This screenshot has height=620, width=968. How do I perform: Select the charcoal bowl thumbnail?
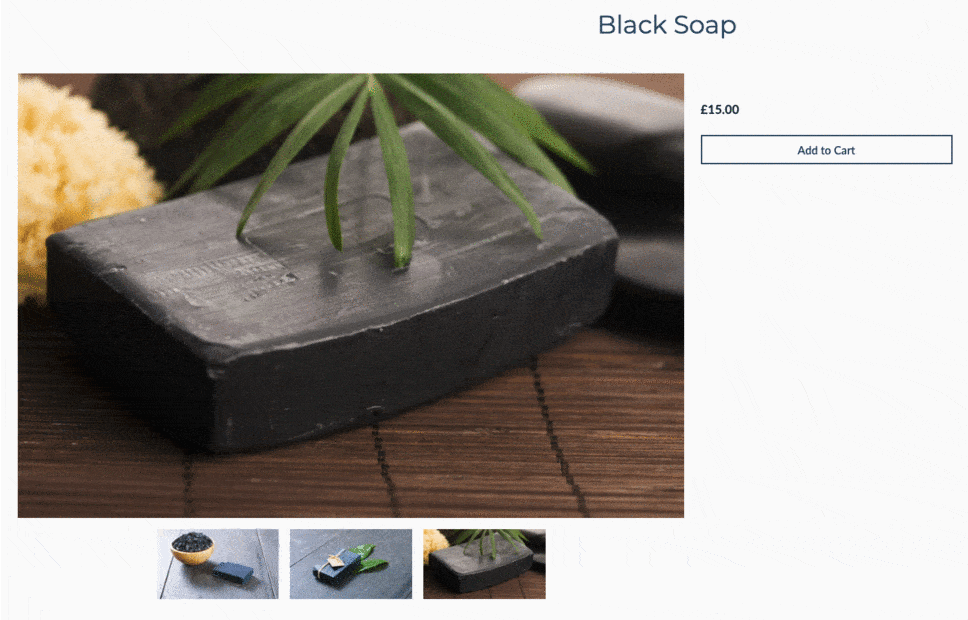[218, 563]
